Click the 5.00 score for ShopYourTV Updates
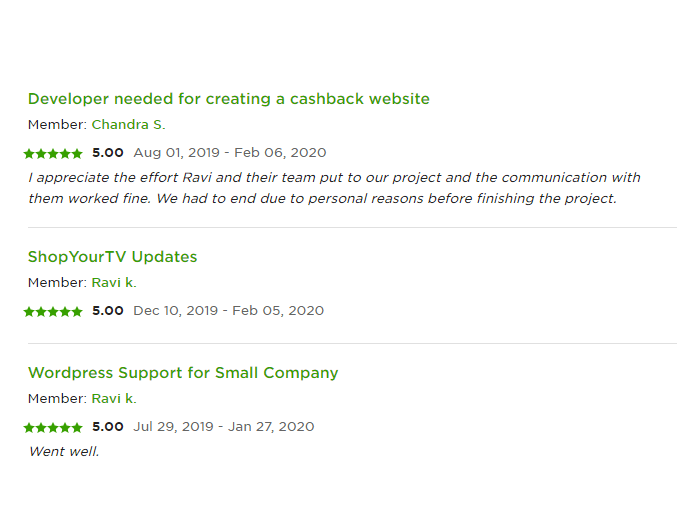 click(108, 311)
